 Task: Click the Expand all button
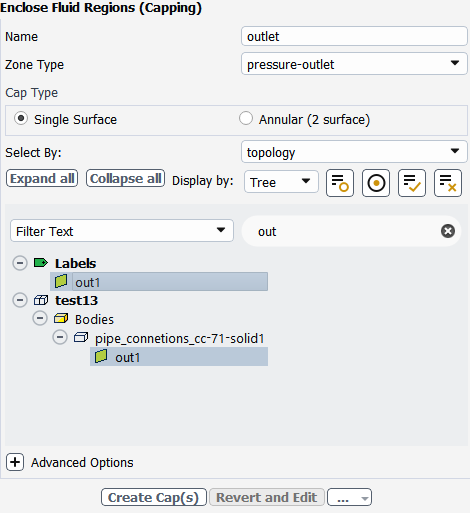coord(42,178)
